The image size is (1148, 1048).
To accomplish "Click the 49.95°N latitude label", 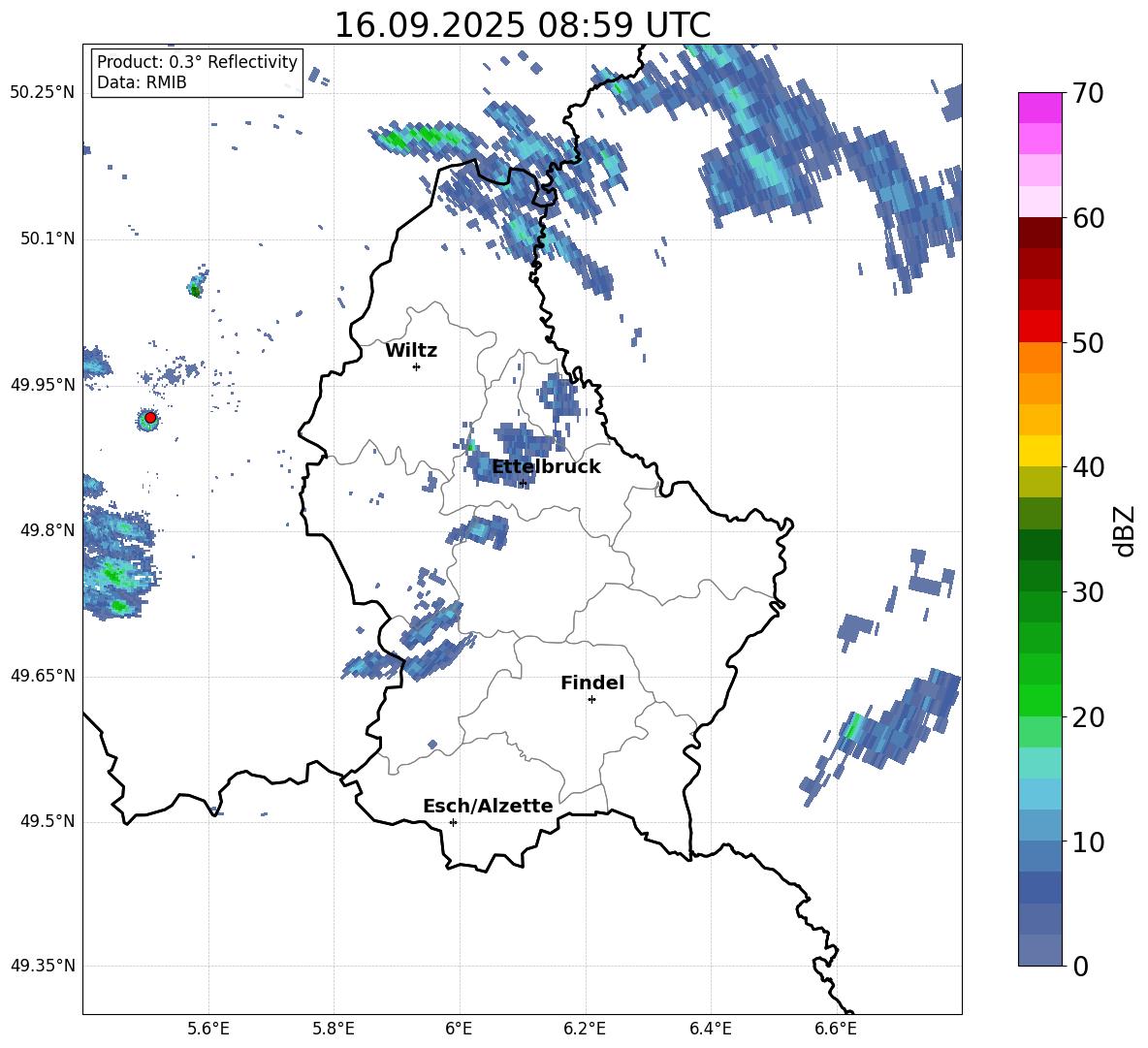I will point(43,385).
